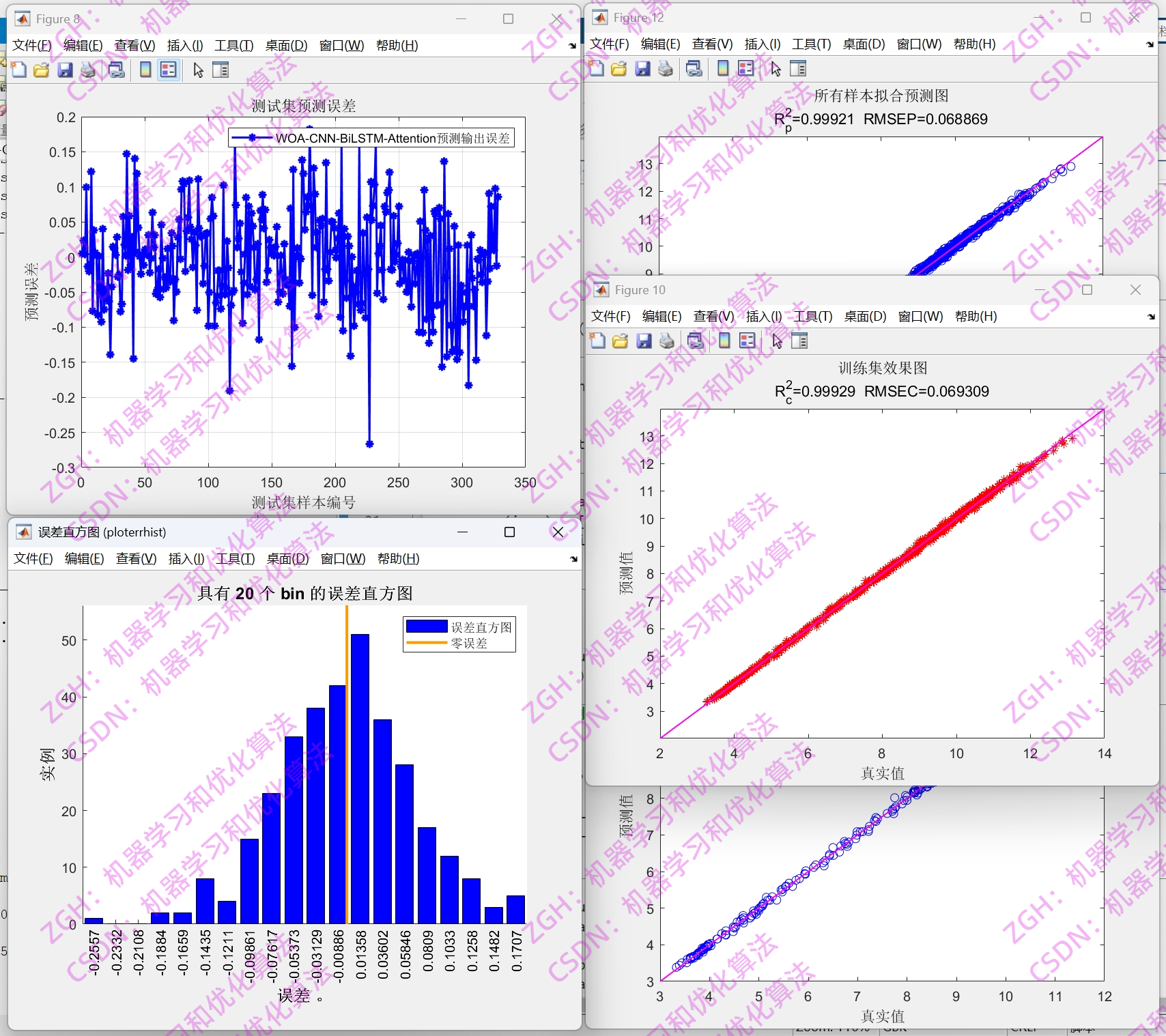
Task: Click 测试集样本编号 x-axis label in Figure 8
Action: click(304, 503)
